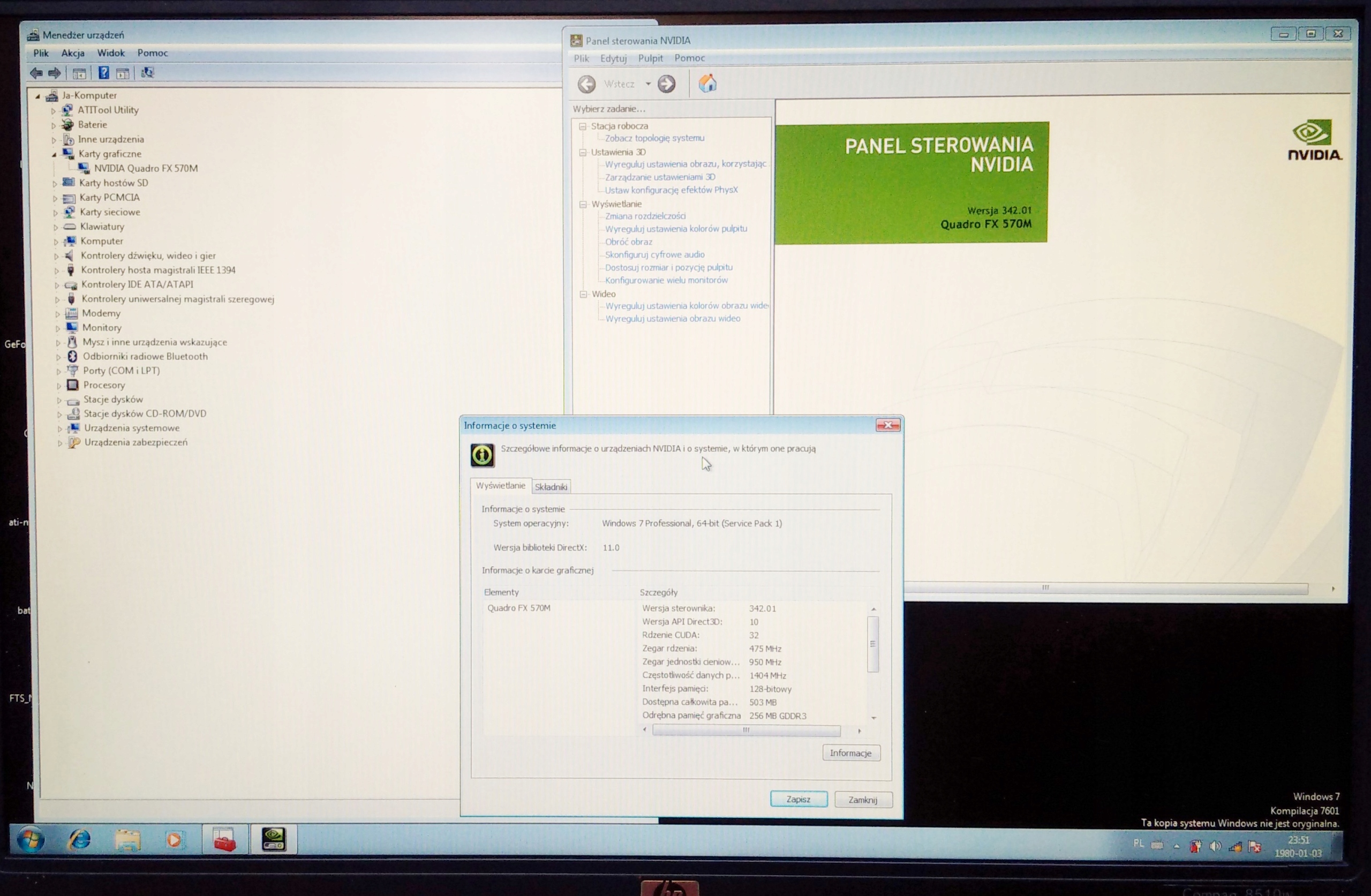Click horizontal scrollbar in Szczegóły list

pyautogui.click(x=746, y=730)
